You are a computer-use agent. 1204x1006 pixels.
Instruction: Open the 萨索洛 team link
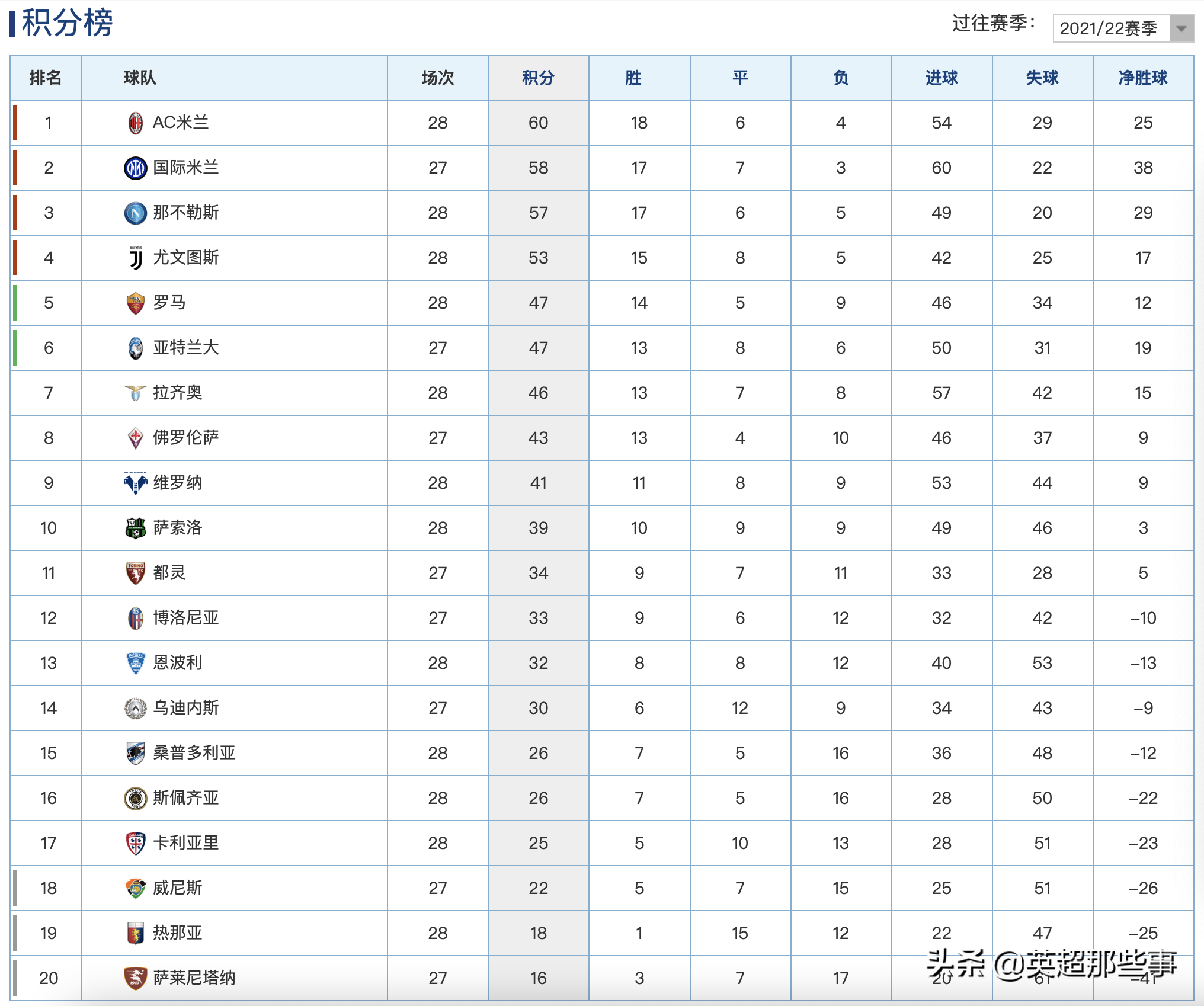(x=178, y=528)
